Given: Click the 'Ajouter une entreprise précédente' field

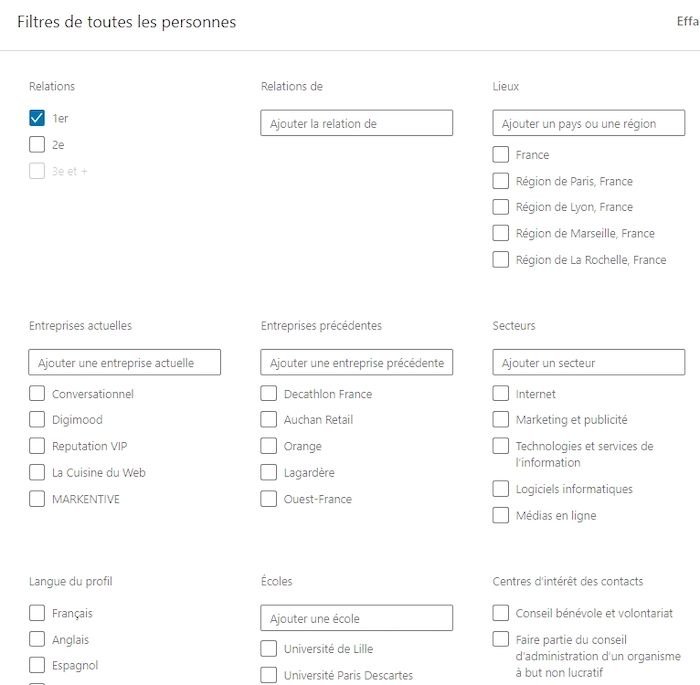Looking at the screenshot, I should [356, 362].
